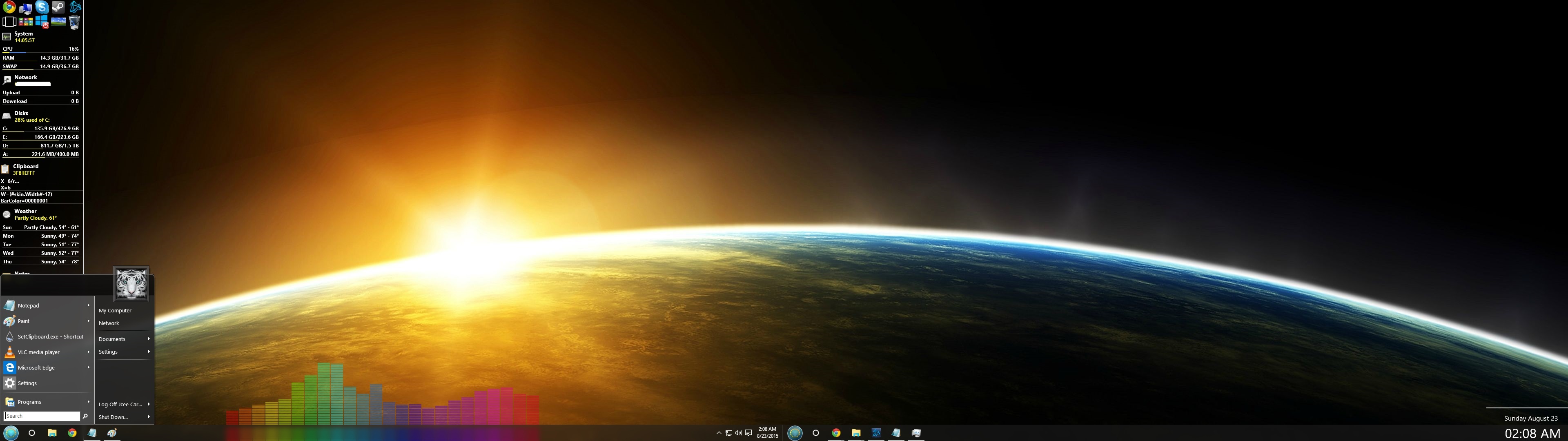Screen dimensions: 1568x441
Task: Launch Steam from the desktop launcher icons
Action: (x=58, y=7)
